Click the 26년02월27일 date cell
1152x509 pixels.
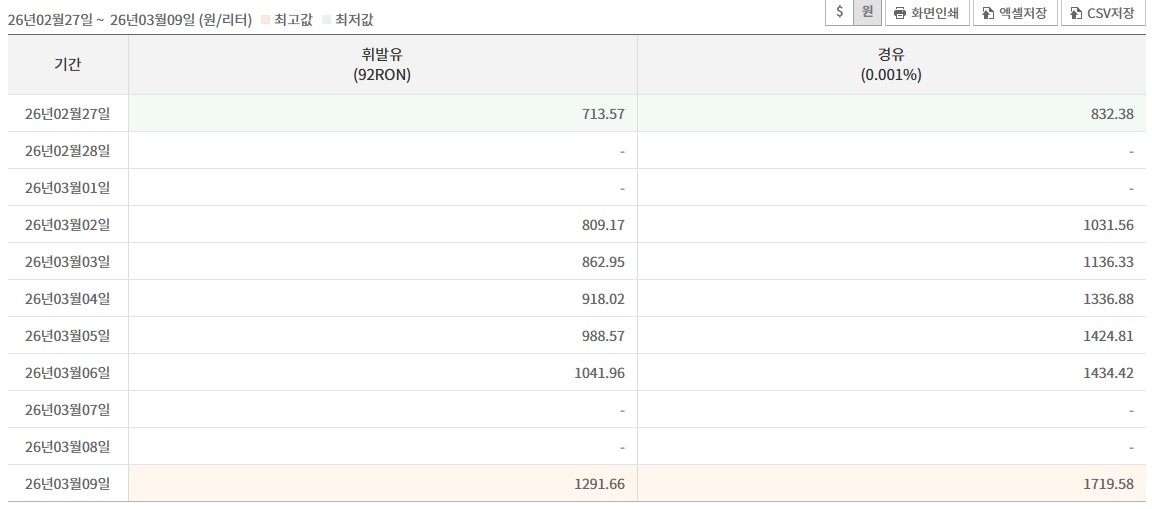pyautogui.click(x=68, y=114)
